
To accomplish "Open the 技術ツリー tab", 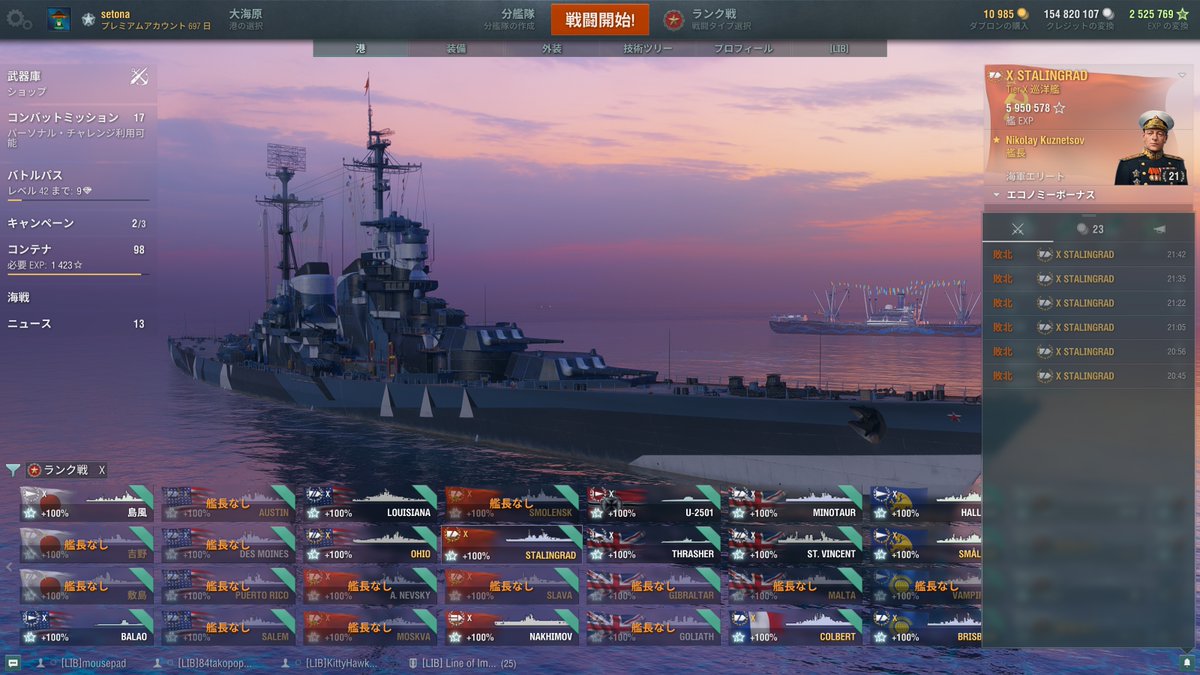I will [x=648, y=48].
